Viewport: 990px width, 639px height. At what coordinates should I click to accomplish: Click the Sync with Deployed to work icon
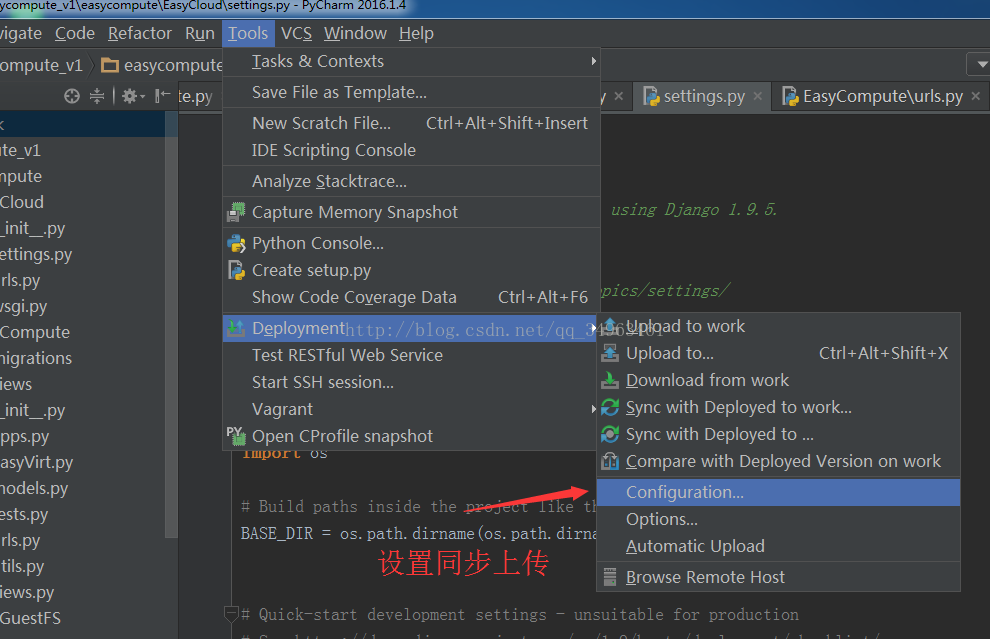click(610, 407)
